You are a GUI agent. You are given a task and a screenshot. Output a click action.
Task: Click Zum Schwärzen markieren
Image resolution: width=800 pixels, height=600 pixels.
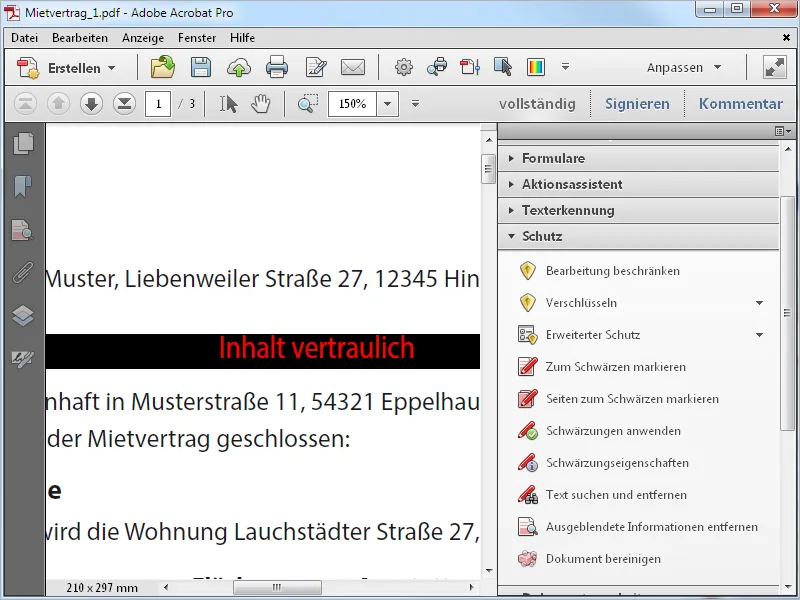click(x=602, y=367)
